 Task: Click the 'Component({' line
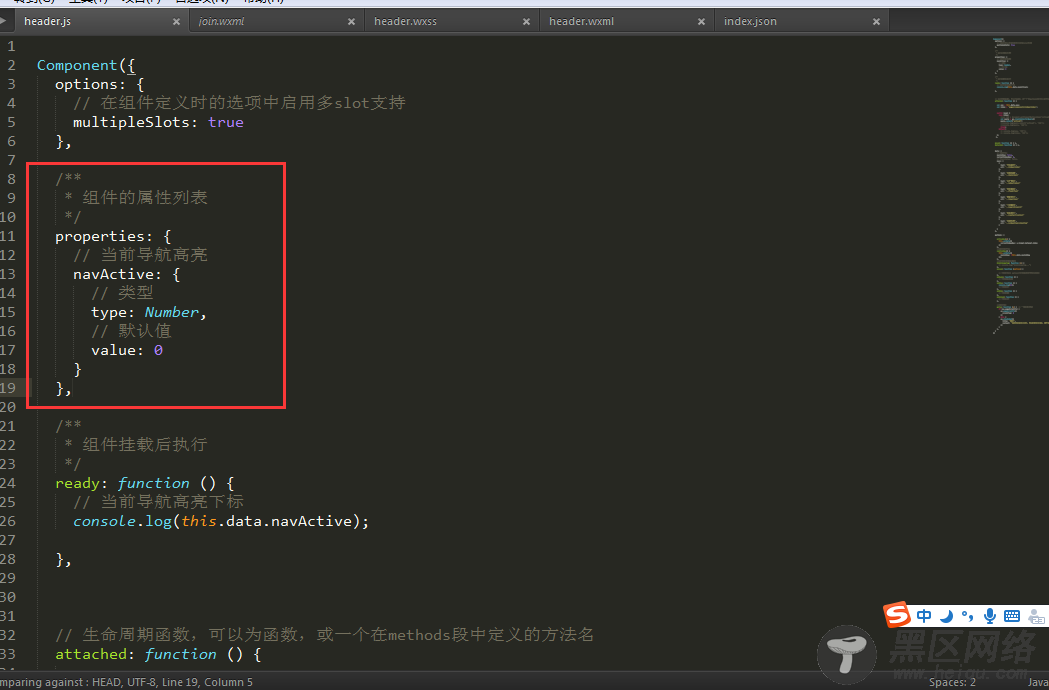86,65
